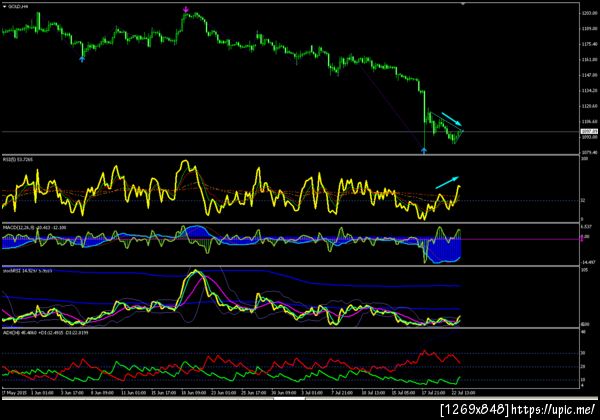Select the MACD(12,26,9) indicator label

tap(34, 228)
